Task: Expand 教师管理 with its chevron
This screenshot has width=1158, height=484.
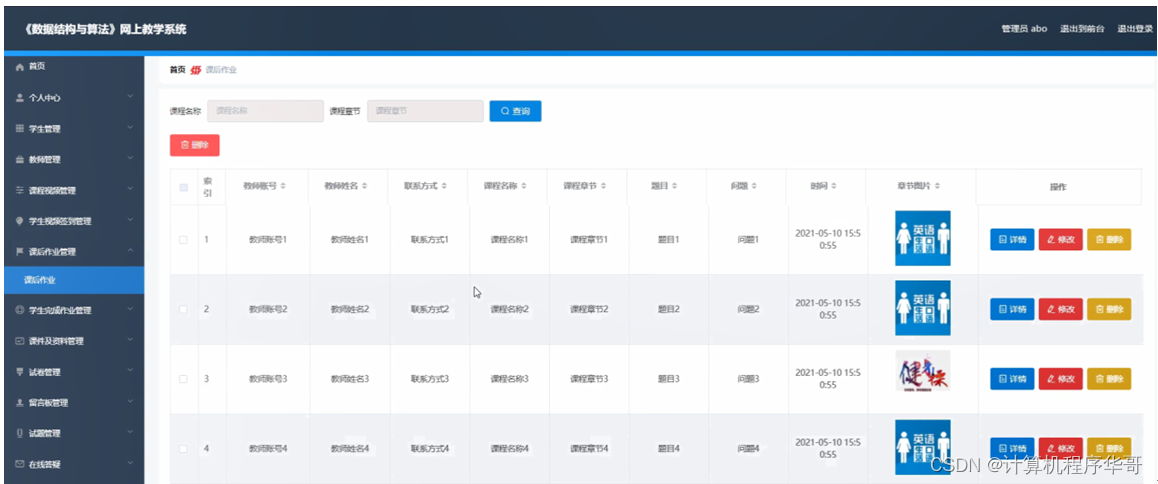Action: click(130, 159)
